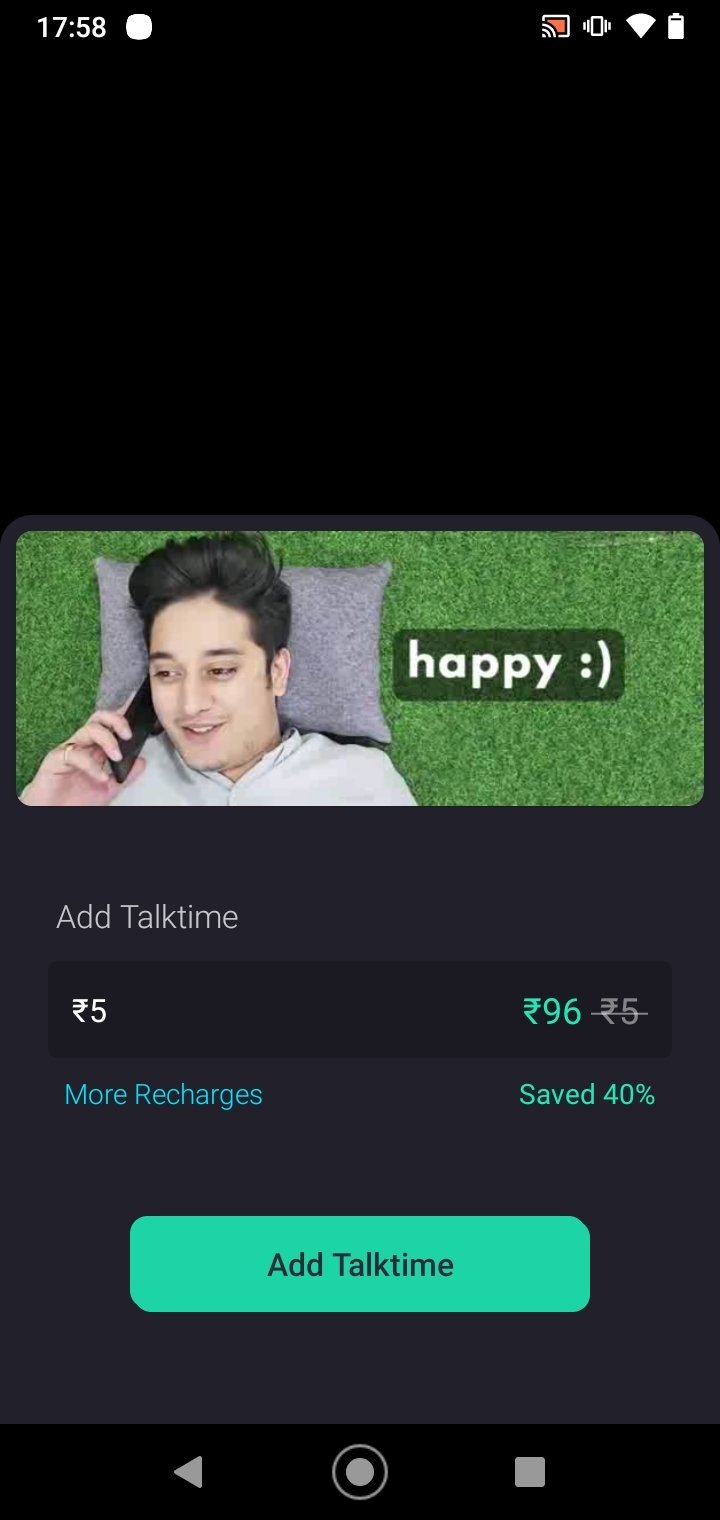Tap the happy :) text label on banner
This screenshot has width=720, height=1520.
tap(508, 665)
